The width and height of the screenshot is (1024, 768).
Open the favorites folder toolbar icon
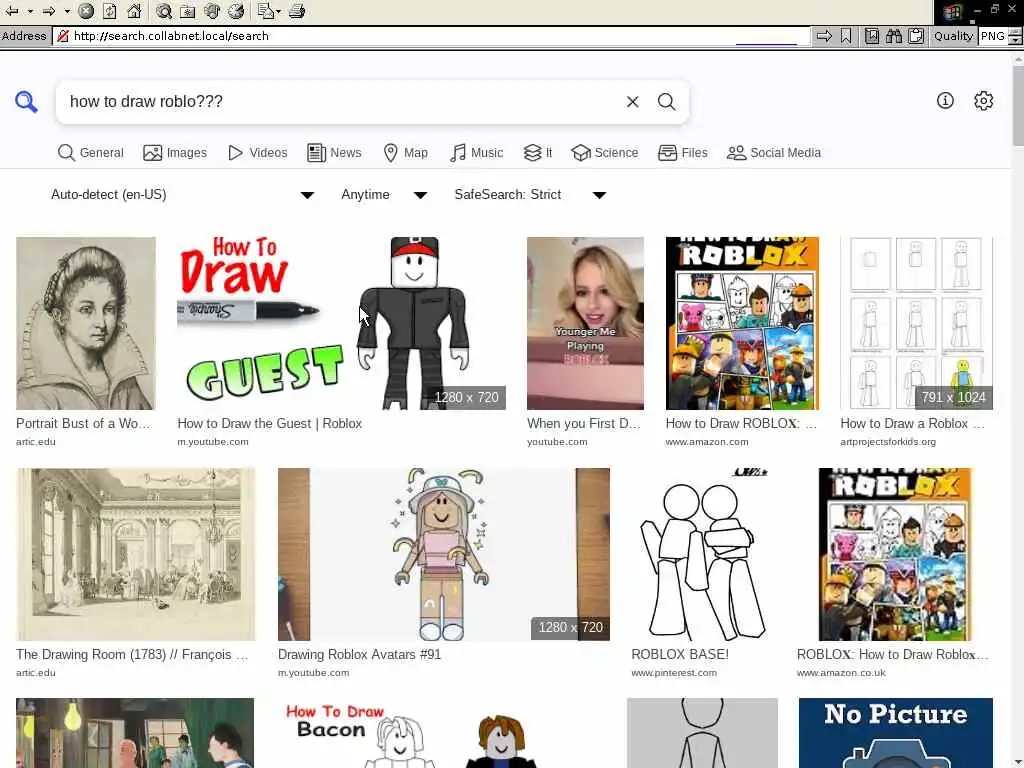[x=188, y=11]
